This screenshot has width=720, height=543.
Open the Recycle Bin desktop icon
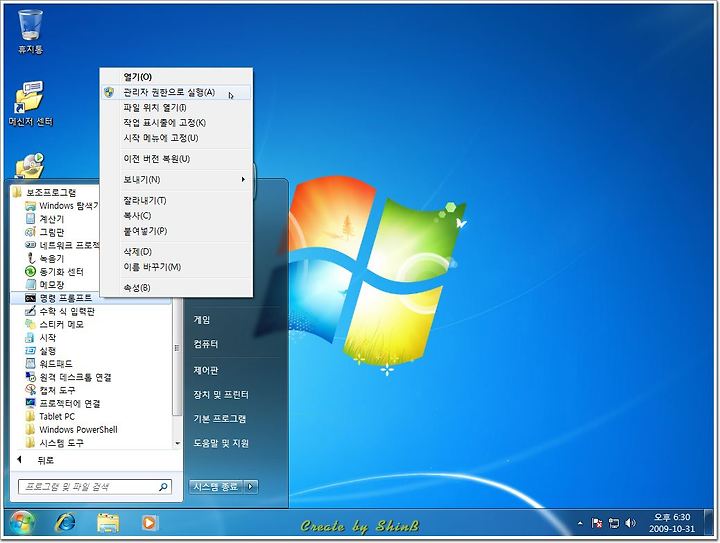click(x=30, y=31)
